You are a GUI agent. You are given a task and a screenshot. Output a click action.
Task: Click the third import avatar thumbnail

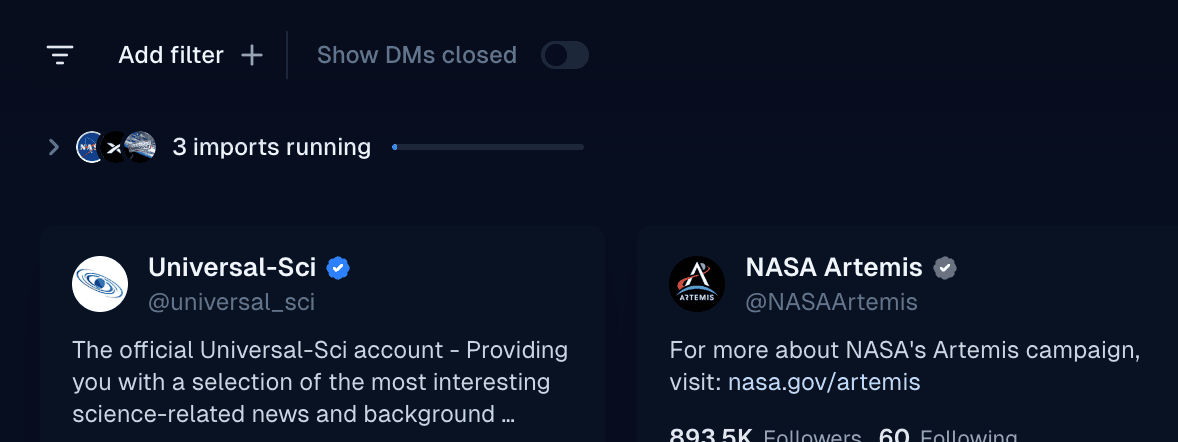point(141,148)
